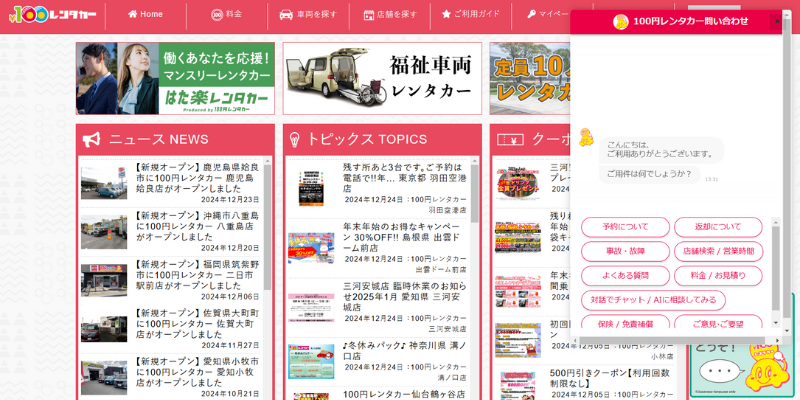
Task: Click thumbnail of 三河安城店 closure notice
Action: (311, 308)
